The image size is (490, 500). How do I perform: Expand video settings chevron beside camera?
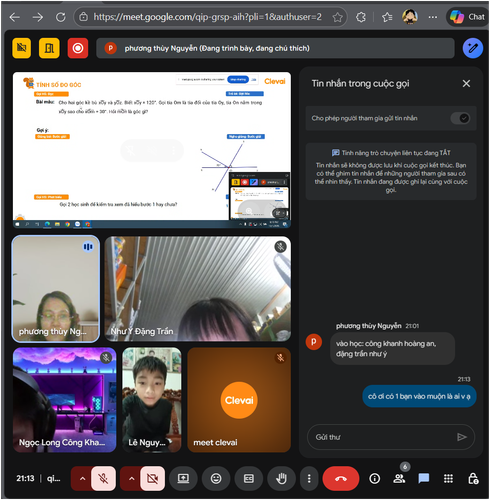click(131, 479)
